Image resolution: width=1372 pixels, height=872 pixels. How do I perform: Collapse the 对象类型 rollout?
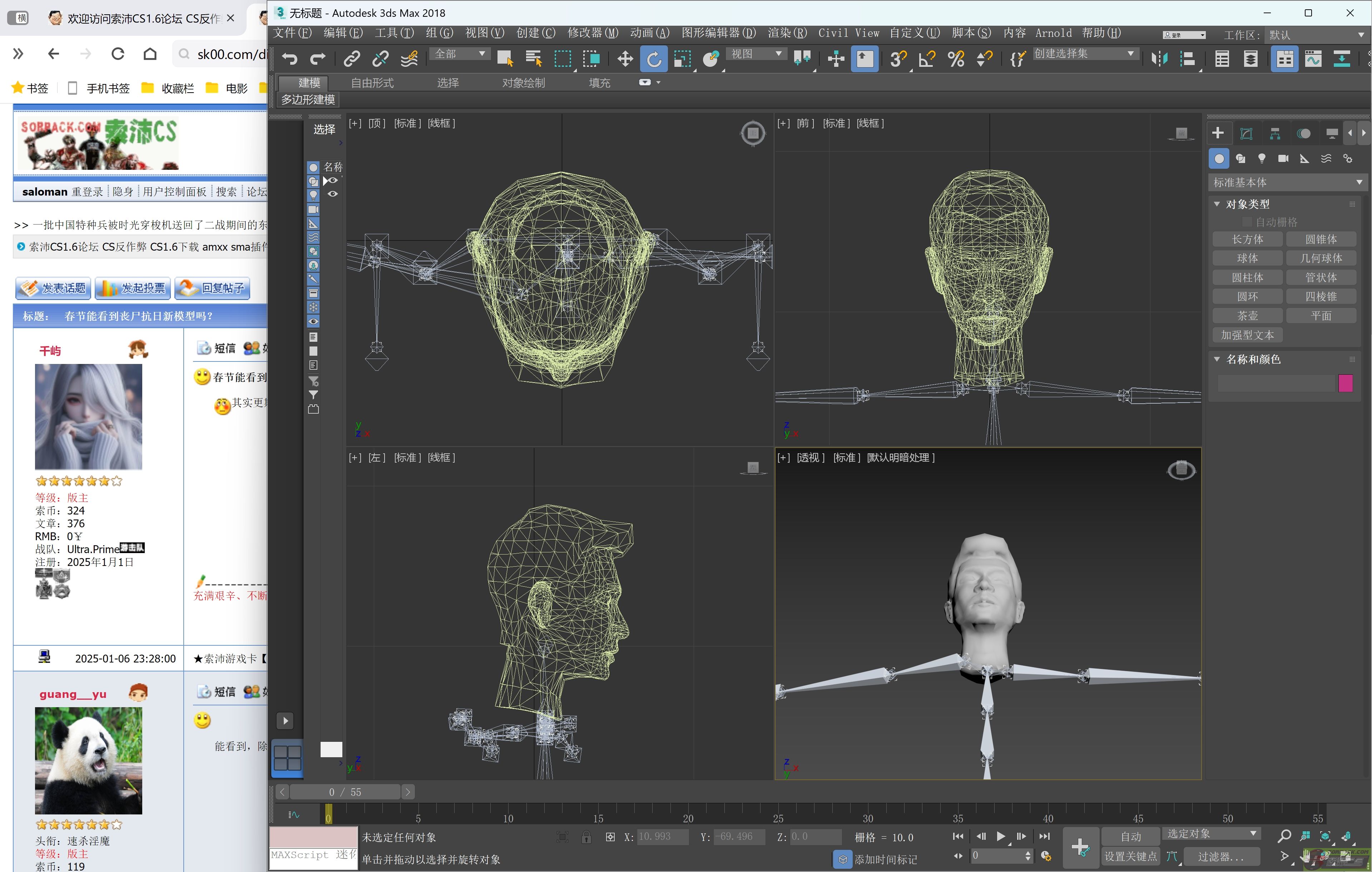click(x=1217, y=204)
